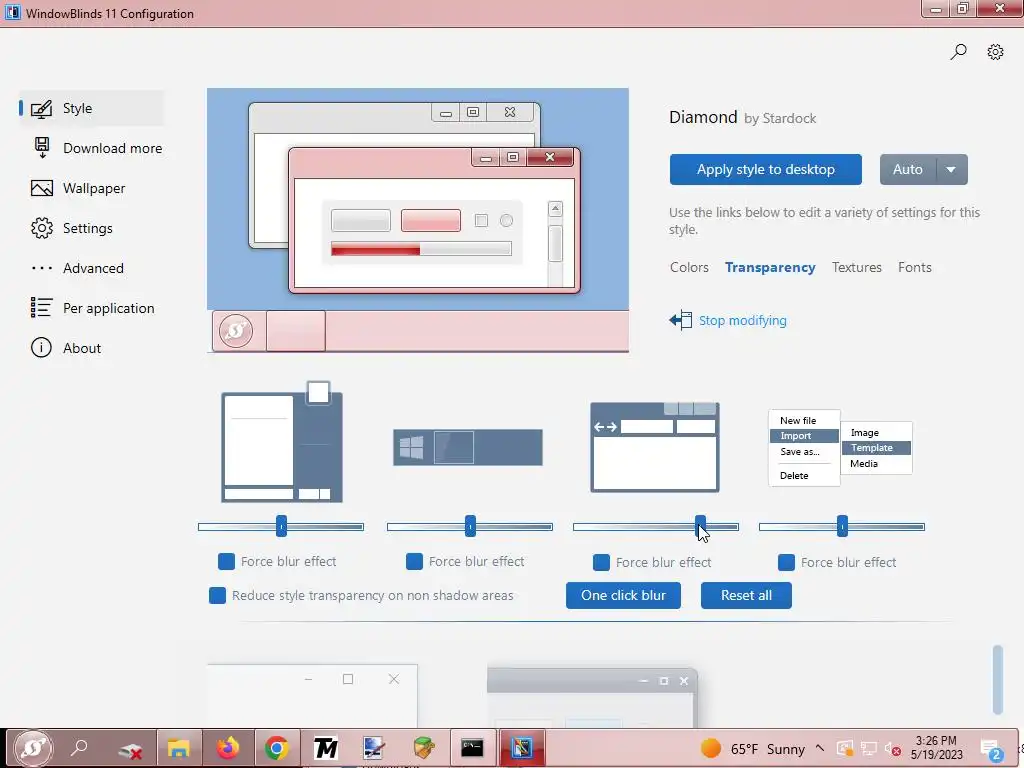Click the Stop modifying link
1024x768 pixels.
[x=743, y=321]
